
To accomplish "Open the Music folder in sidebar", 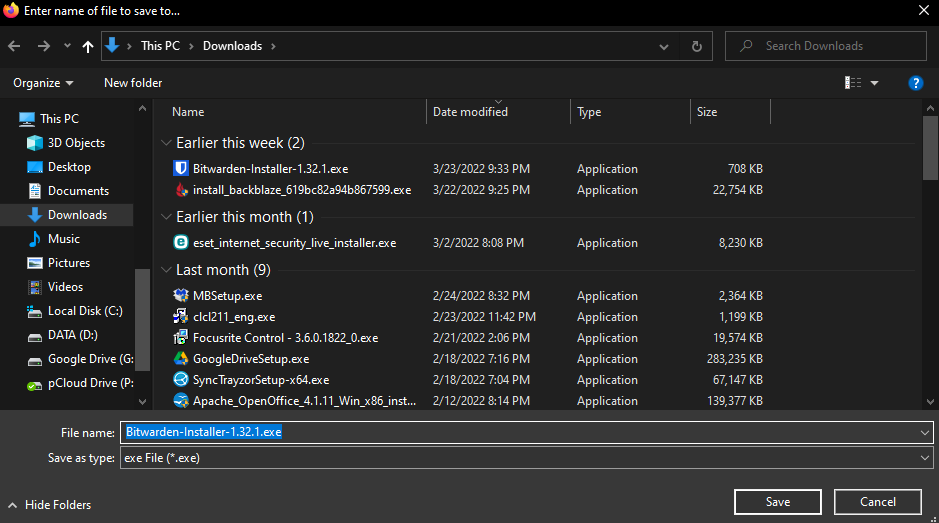I will (64, 239).
